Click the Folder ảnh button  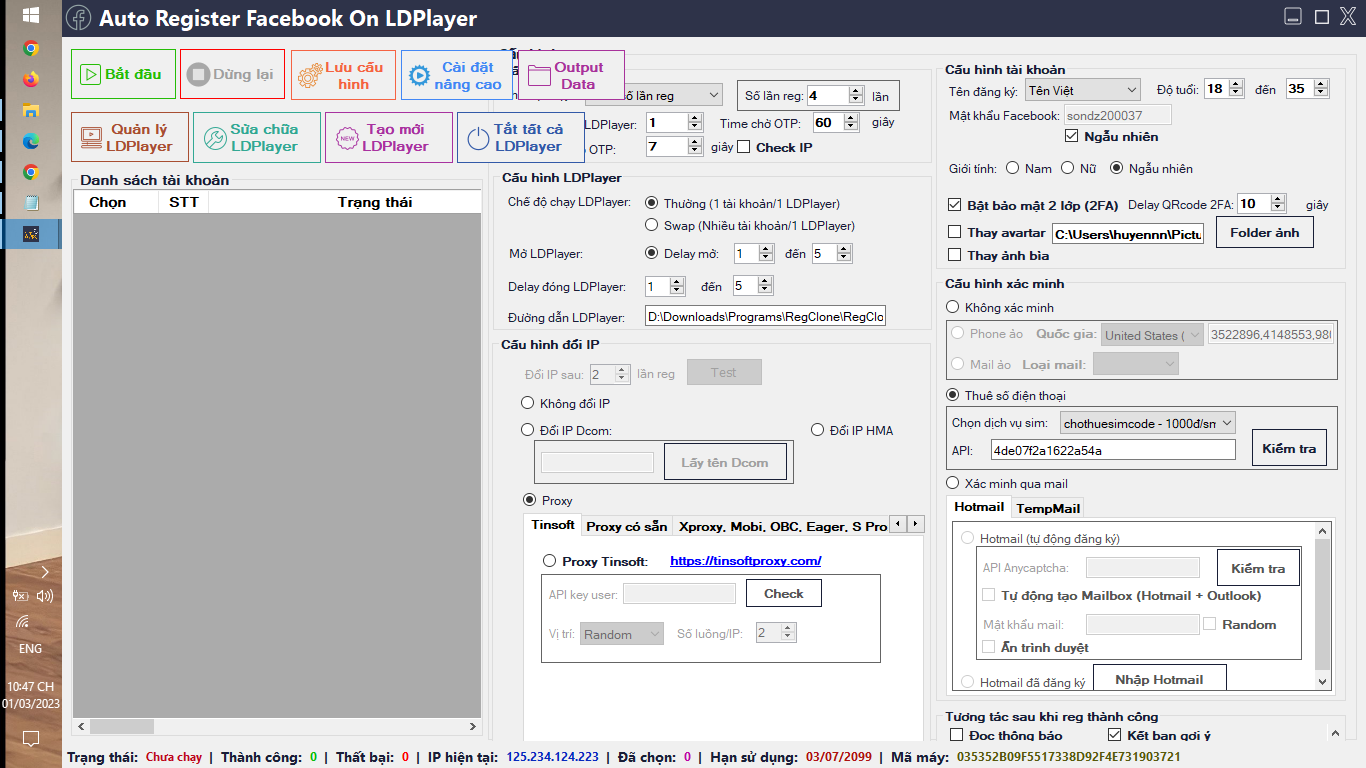pos(1264,232)
